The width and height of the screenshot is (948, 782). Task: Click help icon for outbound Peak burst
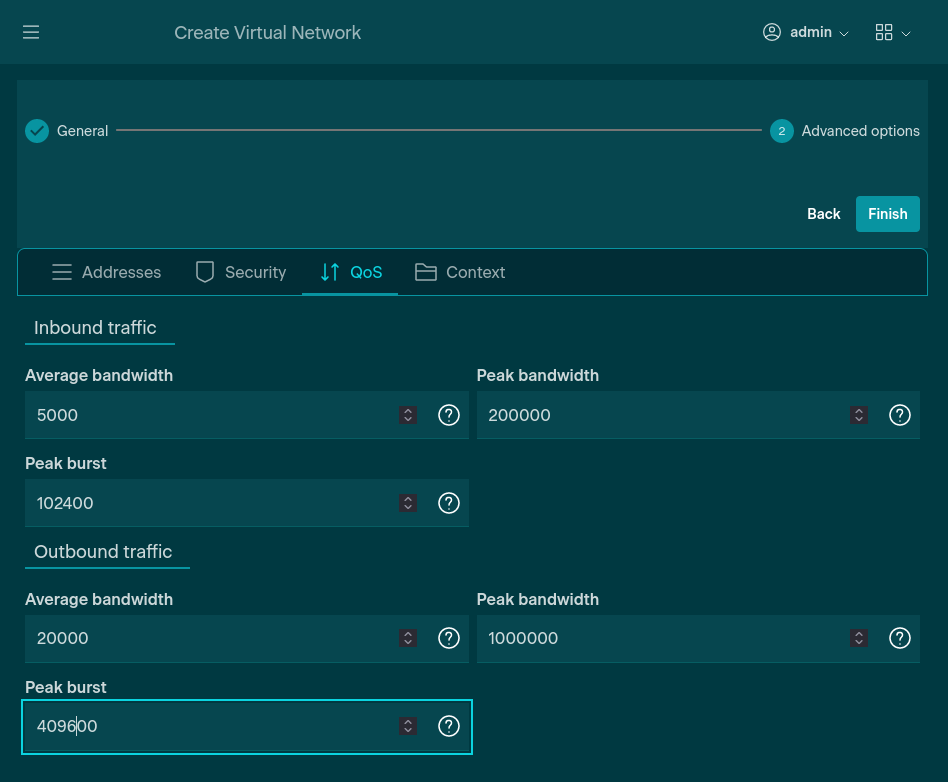point(449,726)
